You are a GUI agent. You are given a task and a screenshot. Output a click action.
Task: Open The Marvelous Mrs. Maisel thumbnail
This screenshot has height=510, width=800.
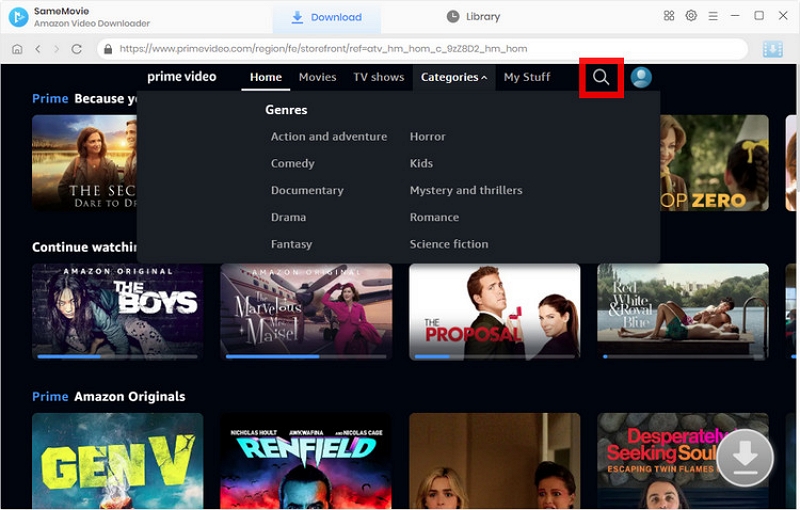pyautogui.click(x=306, y=311)
